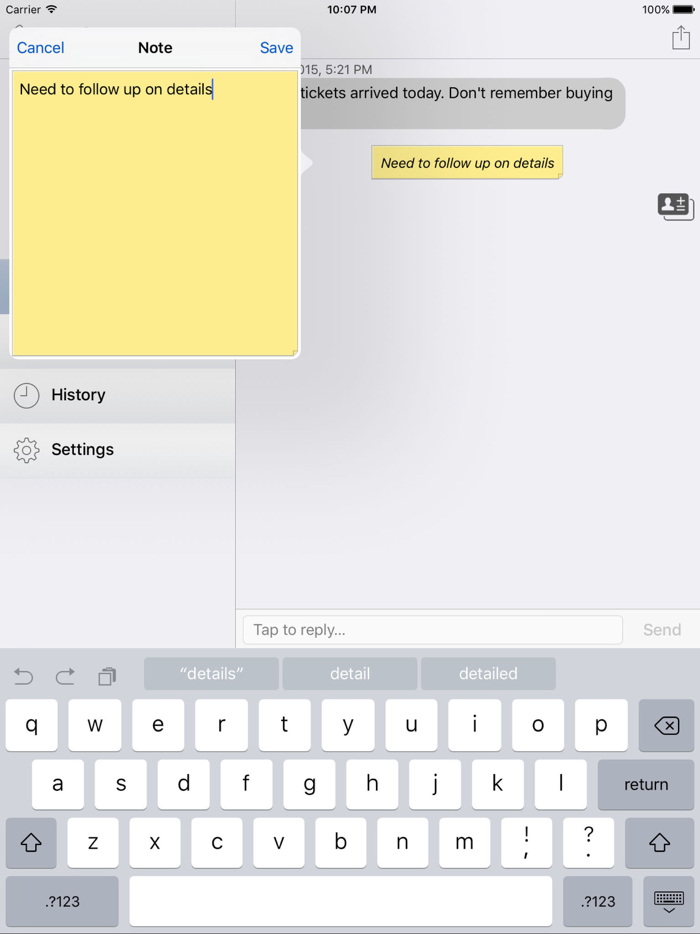
Task: Tap the undo arrow on keyboard bar
Action: [x=23, y=676]
